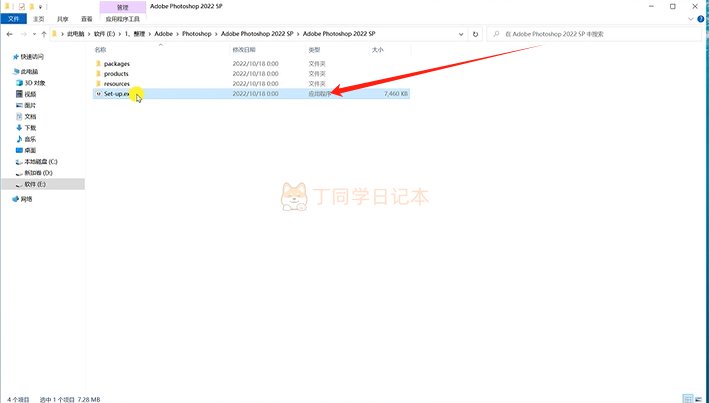Sort by the 类型 column header
The height and width of the screenshot is (403, 709).
click(315, 50)
